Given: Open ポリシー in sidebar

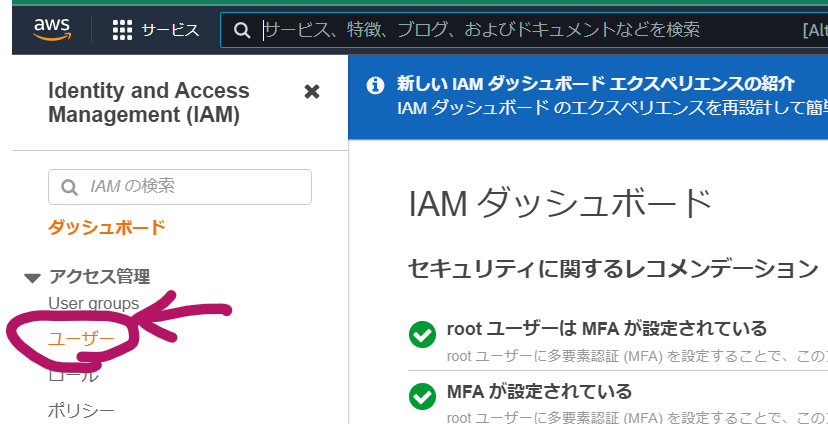Looking at the screenshot, I should [x=81, y=410].
